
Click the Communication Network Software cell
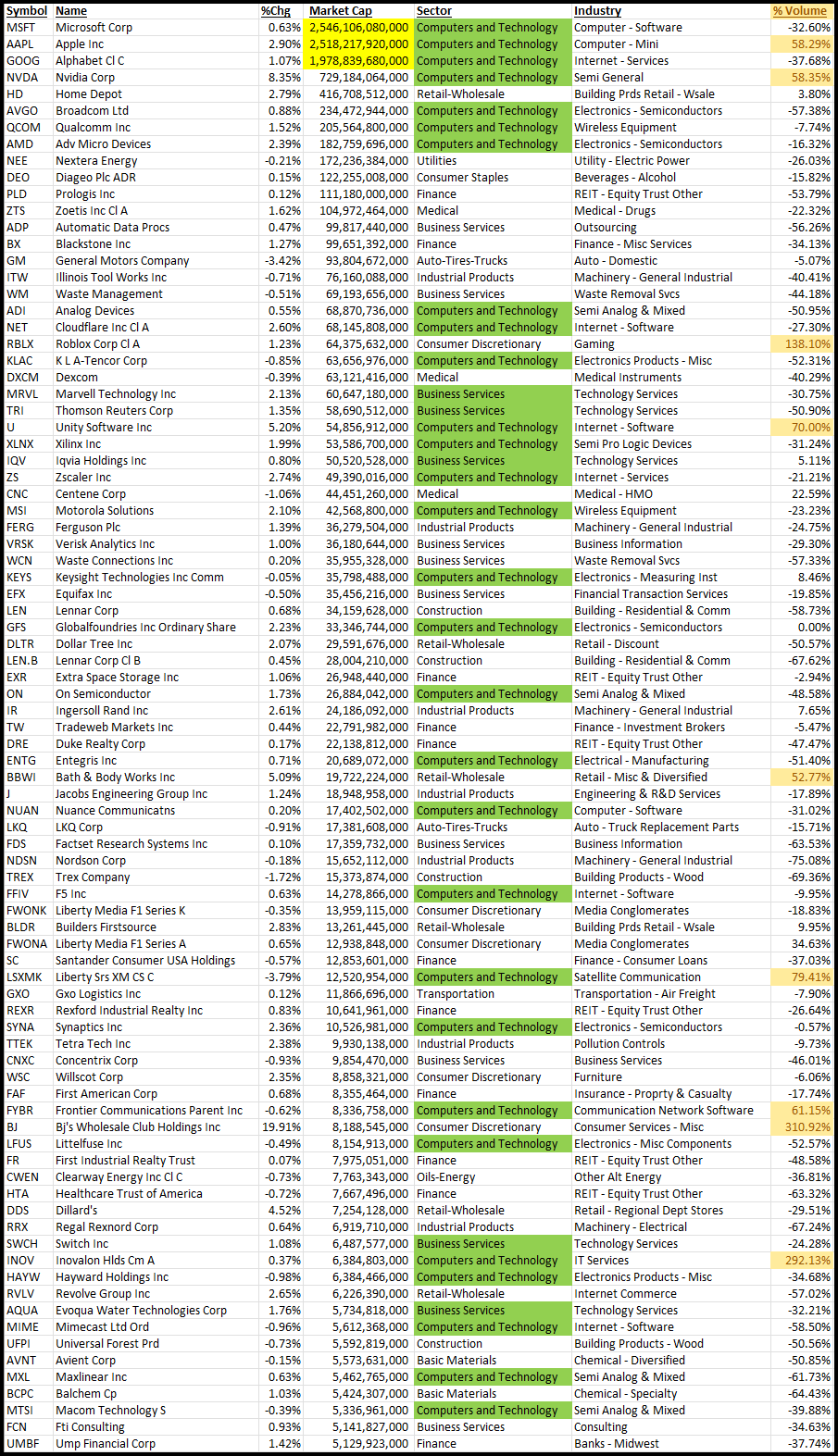664,1111
